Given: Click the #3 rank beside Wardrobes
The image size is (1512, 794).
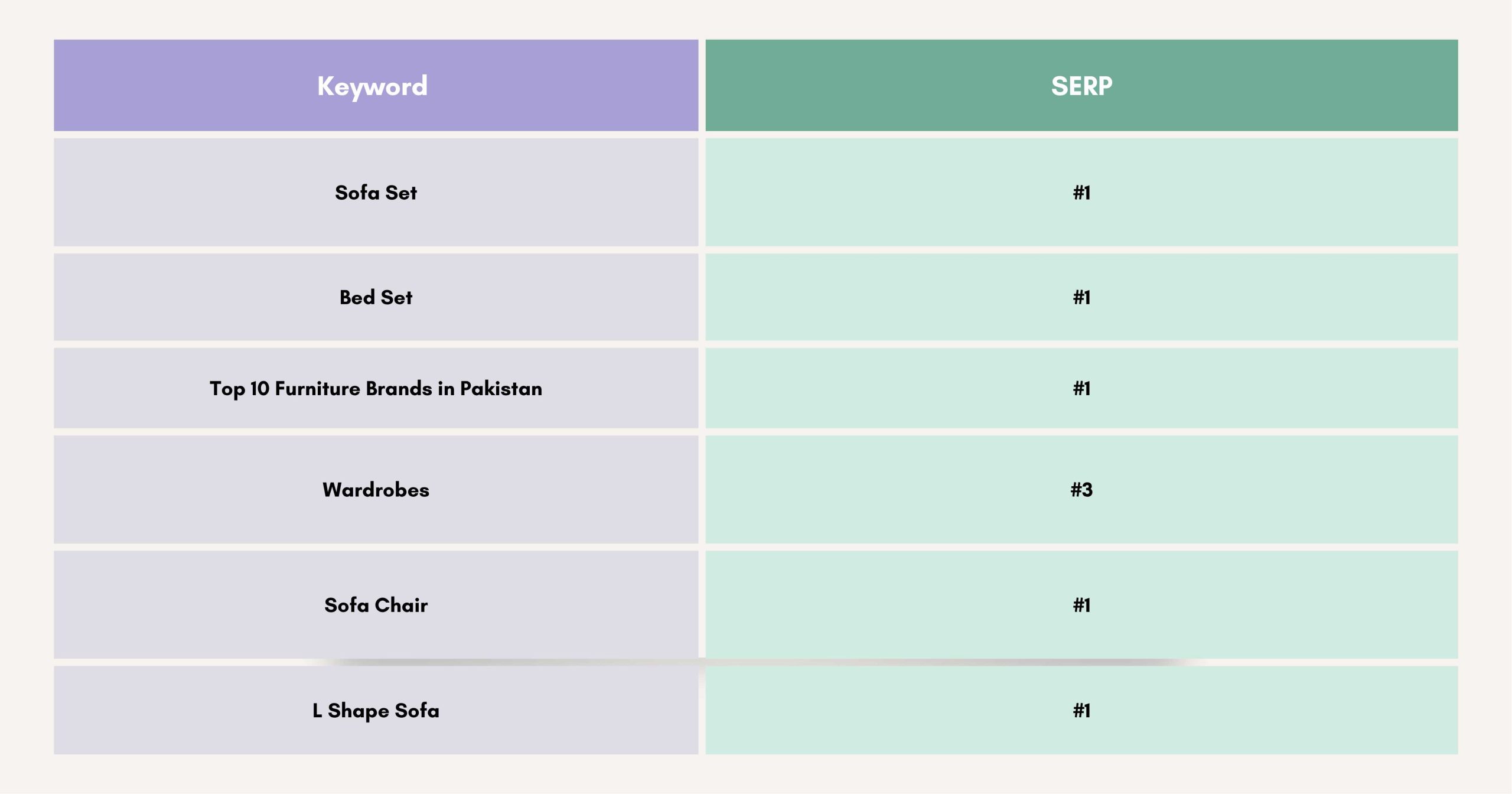Looking at the screenshot, I should (1081, 490).
